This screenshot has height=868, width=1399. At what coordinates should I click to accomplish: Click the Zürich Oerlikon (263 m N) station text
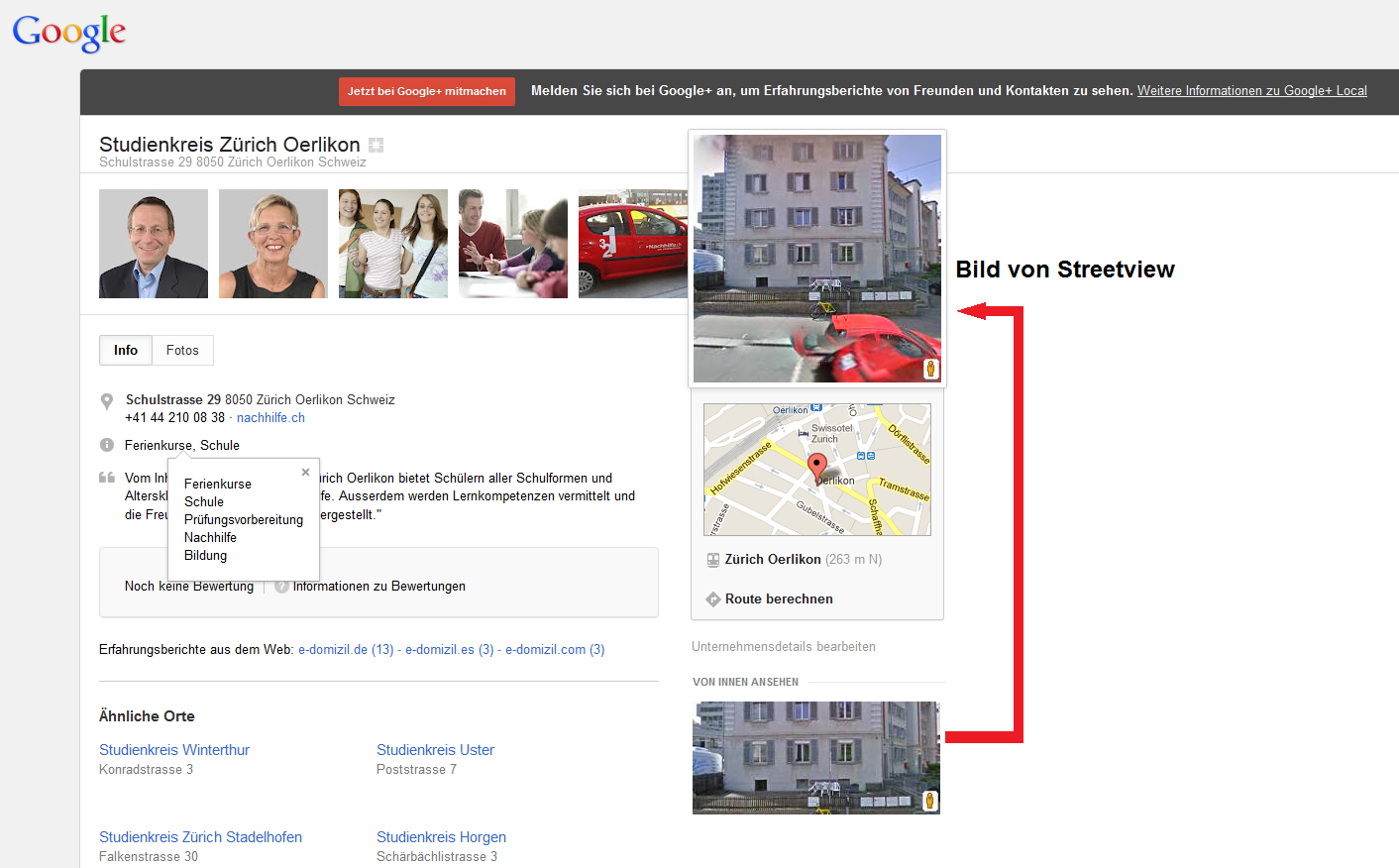804,560
